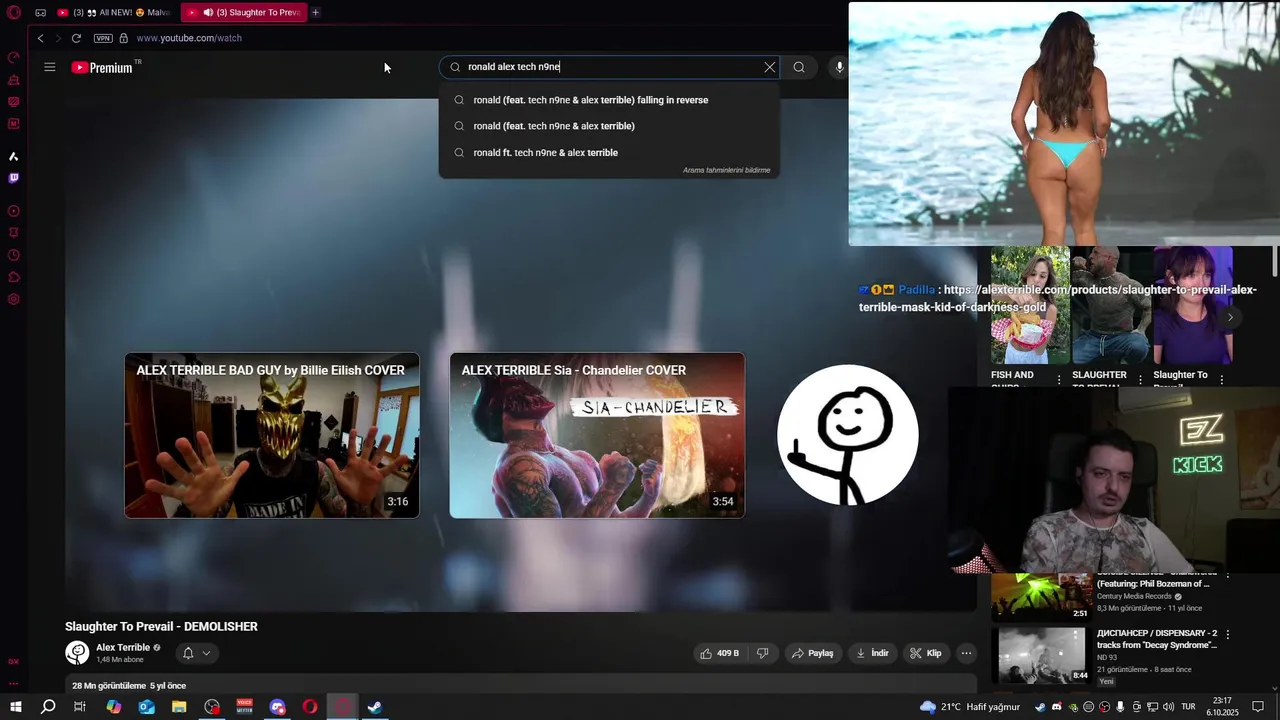Image resolution: width=1280 pixels, height=720 pixels.
Task: Open more options for the 'SLAUGHTER TO PREVAIL' shelf card
Action: point(1141,379)
